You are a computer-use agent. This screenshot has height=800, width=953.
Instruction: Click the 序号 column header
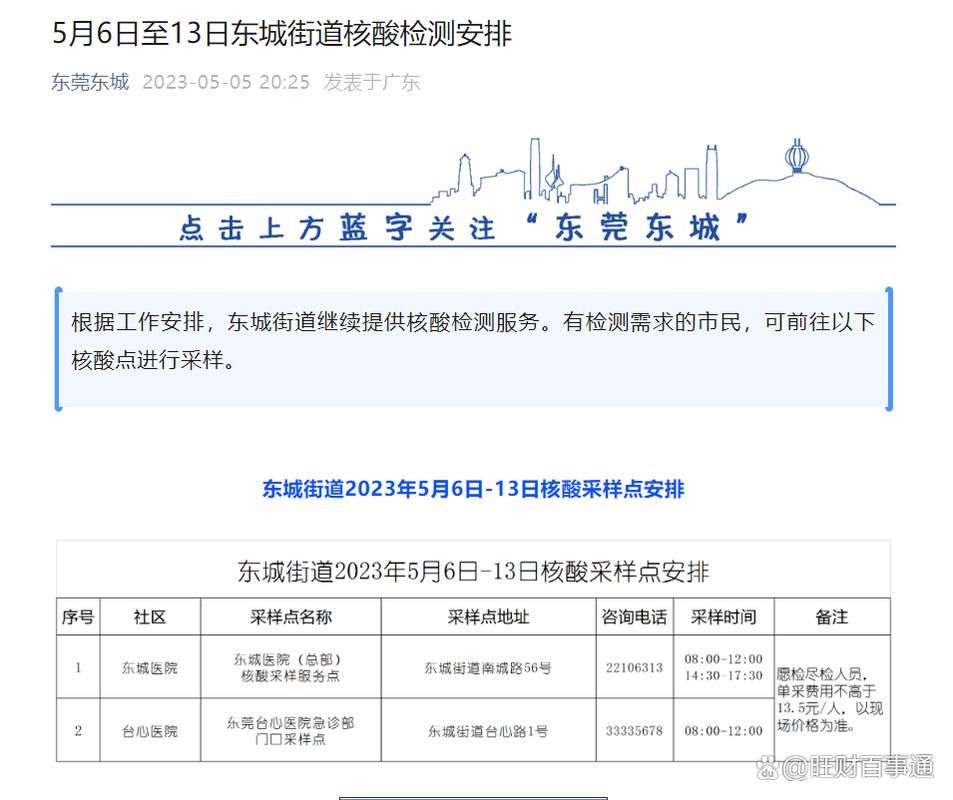[x=78, y=617]
